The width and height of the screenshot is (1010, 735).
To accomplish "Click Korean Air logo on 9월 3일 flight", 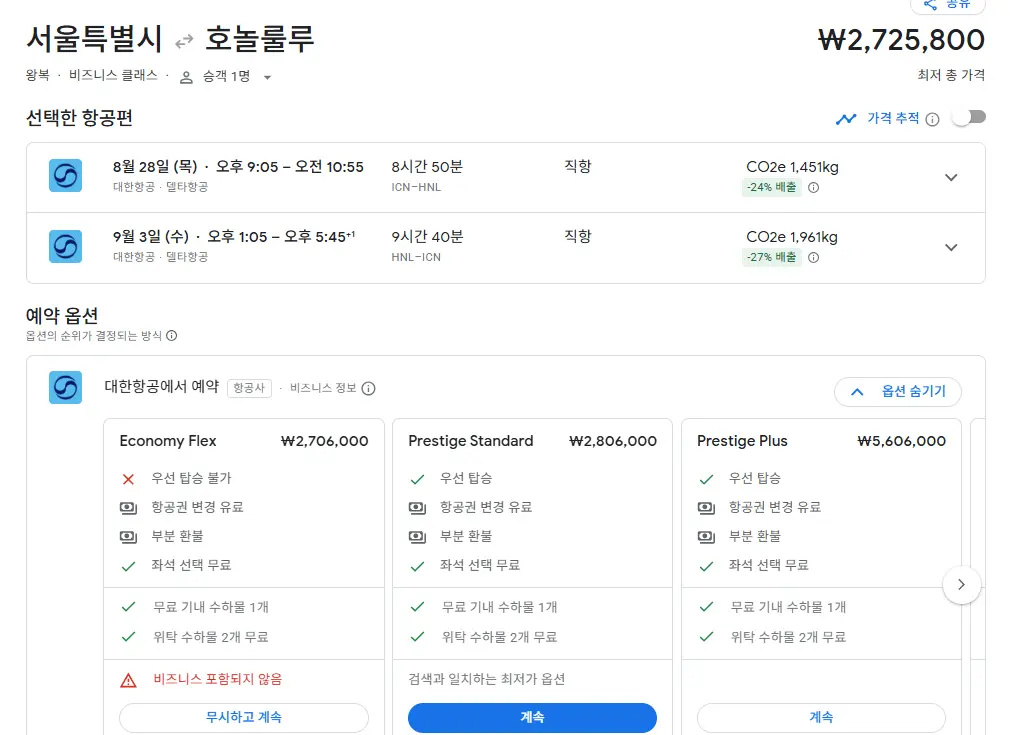I will (x=66, y=246).
